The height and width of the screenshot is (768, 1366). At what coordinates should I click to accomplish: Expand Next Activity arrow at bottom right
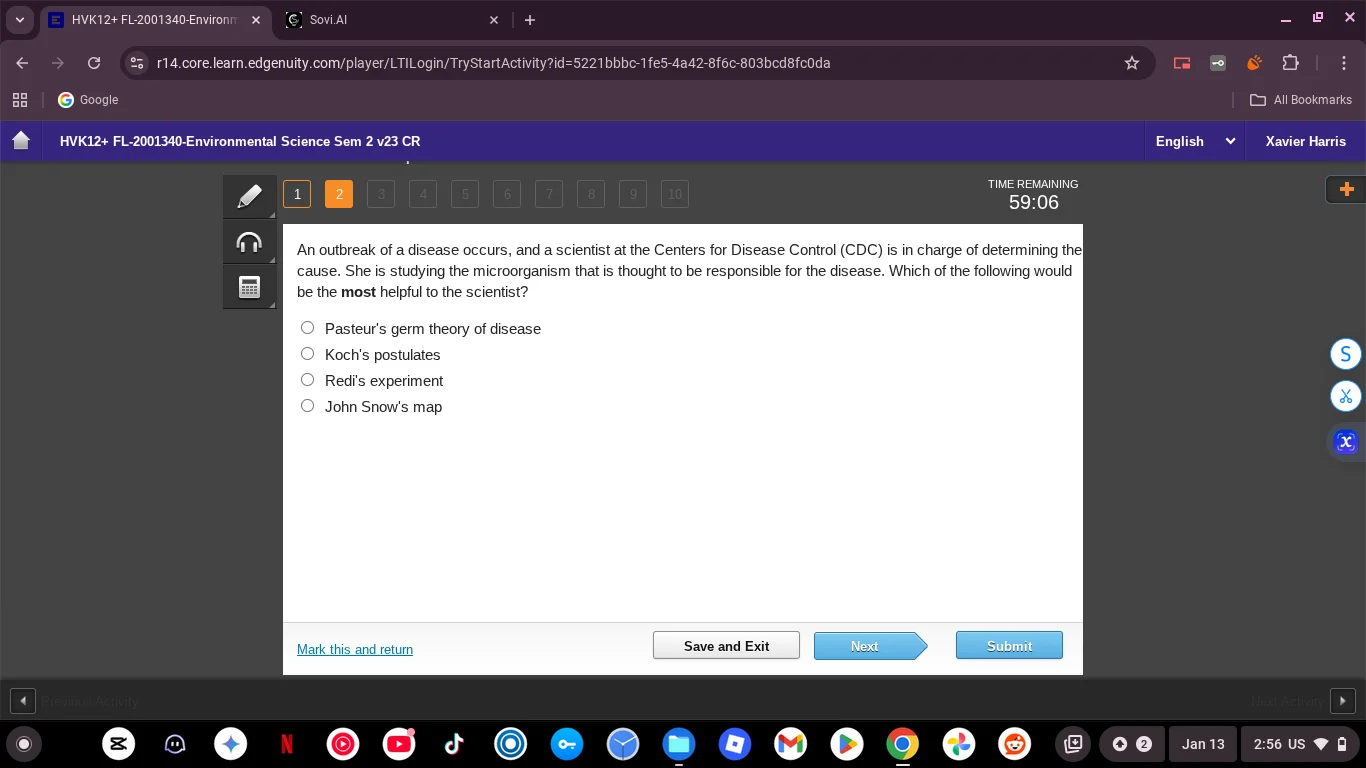(1342, 701)
